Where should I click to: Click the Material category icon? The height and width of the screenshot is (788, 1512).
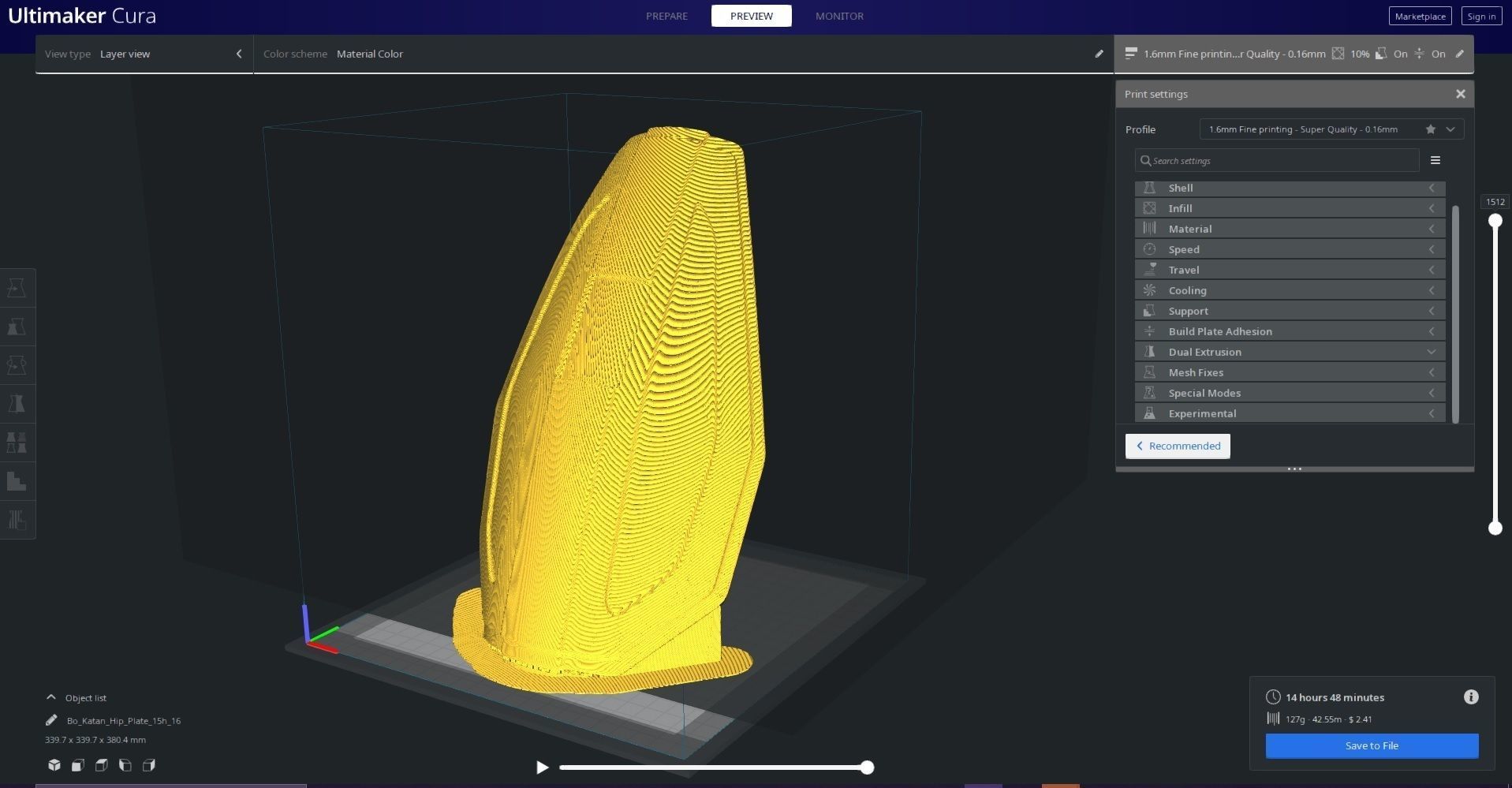pos(1149,229)
